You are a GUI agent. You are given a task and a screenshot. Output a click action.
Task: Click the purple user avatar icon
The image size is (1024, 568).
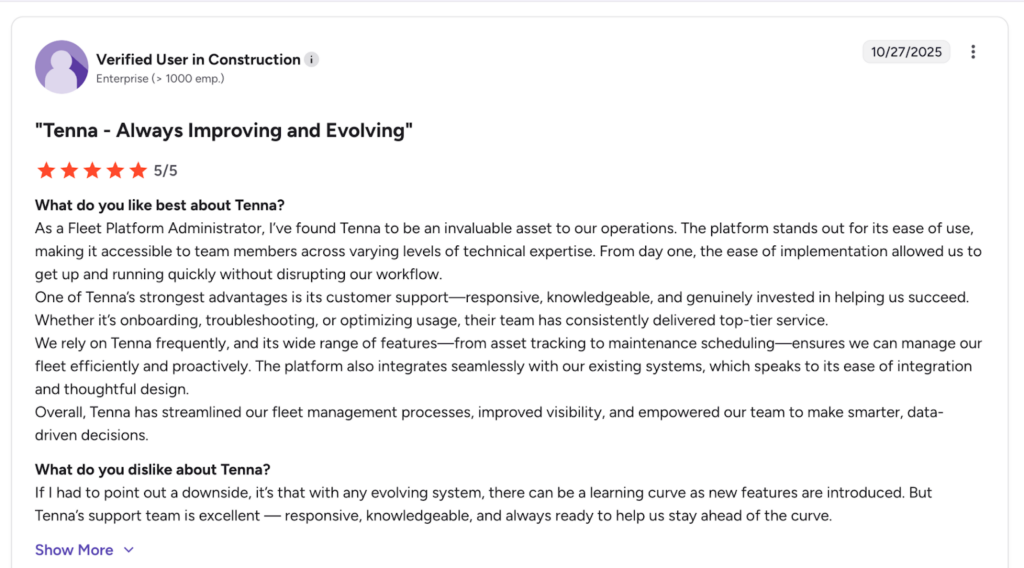(62, 67)
